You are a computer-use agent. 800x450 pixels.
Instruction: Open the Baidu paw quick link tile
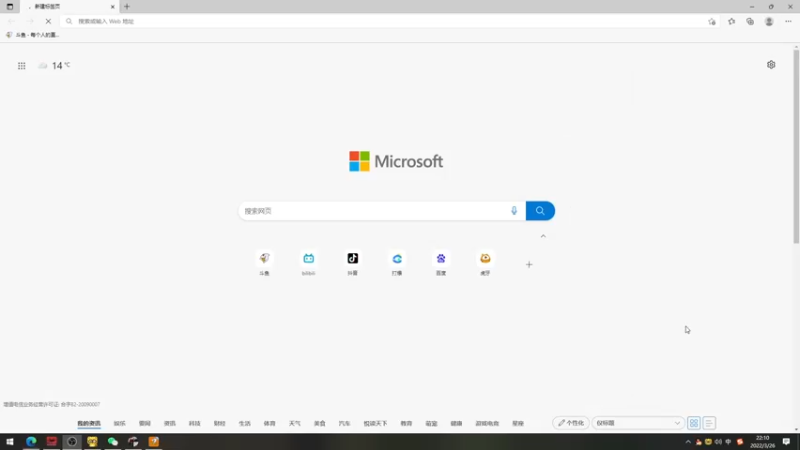point(441,263)
